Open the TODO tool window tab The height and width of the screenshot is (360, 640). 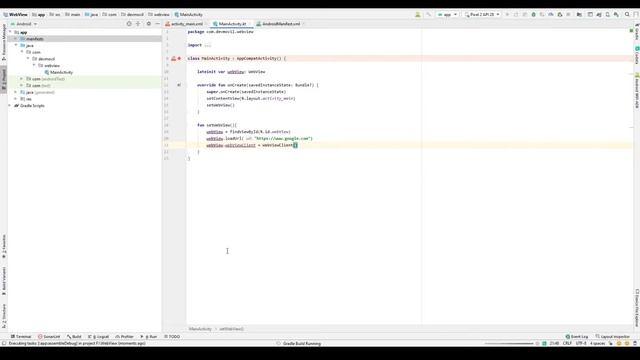click(172, 336)
